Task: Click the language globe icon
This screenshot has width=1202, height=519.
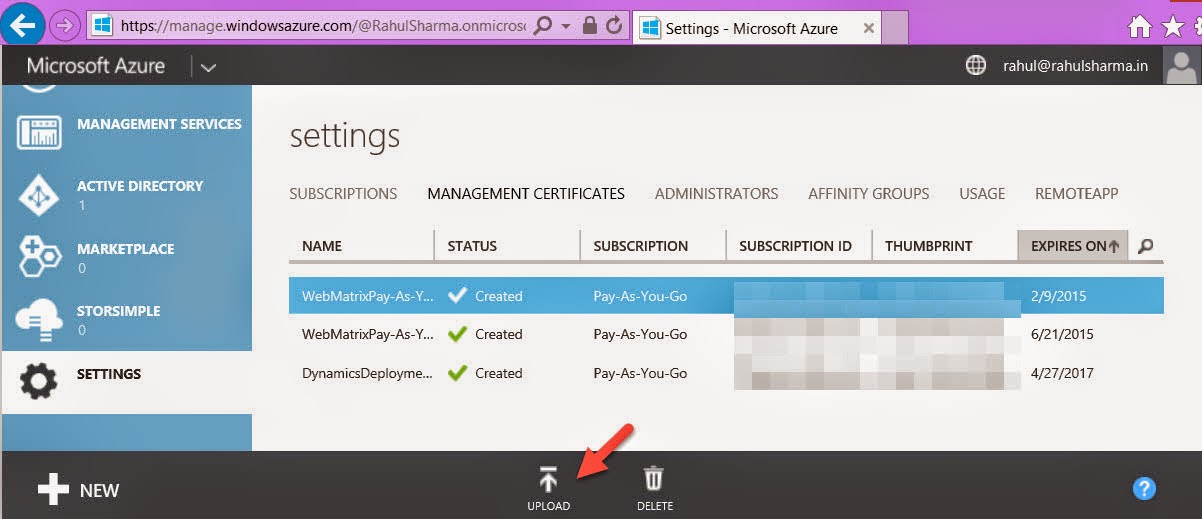Action: point(975,66)
